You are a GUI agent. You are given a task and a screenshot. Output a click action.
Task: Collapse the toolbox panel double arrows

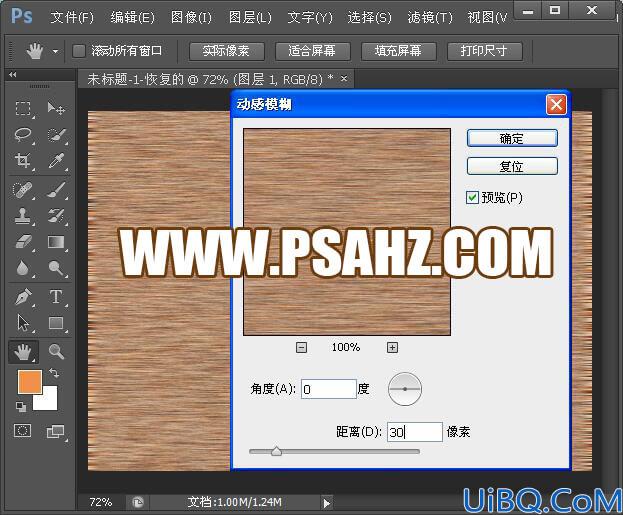[x=13, y=74]
